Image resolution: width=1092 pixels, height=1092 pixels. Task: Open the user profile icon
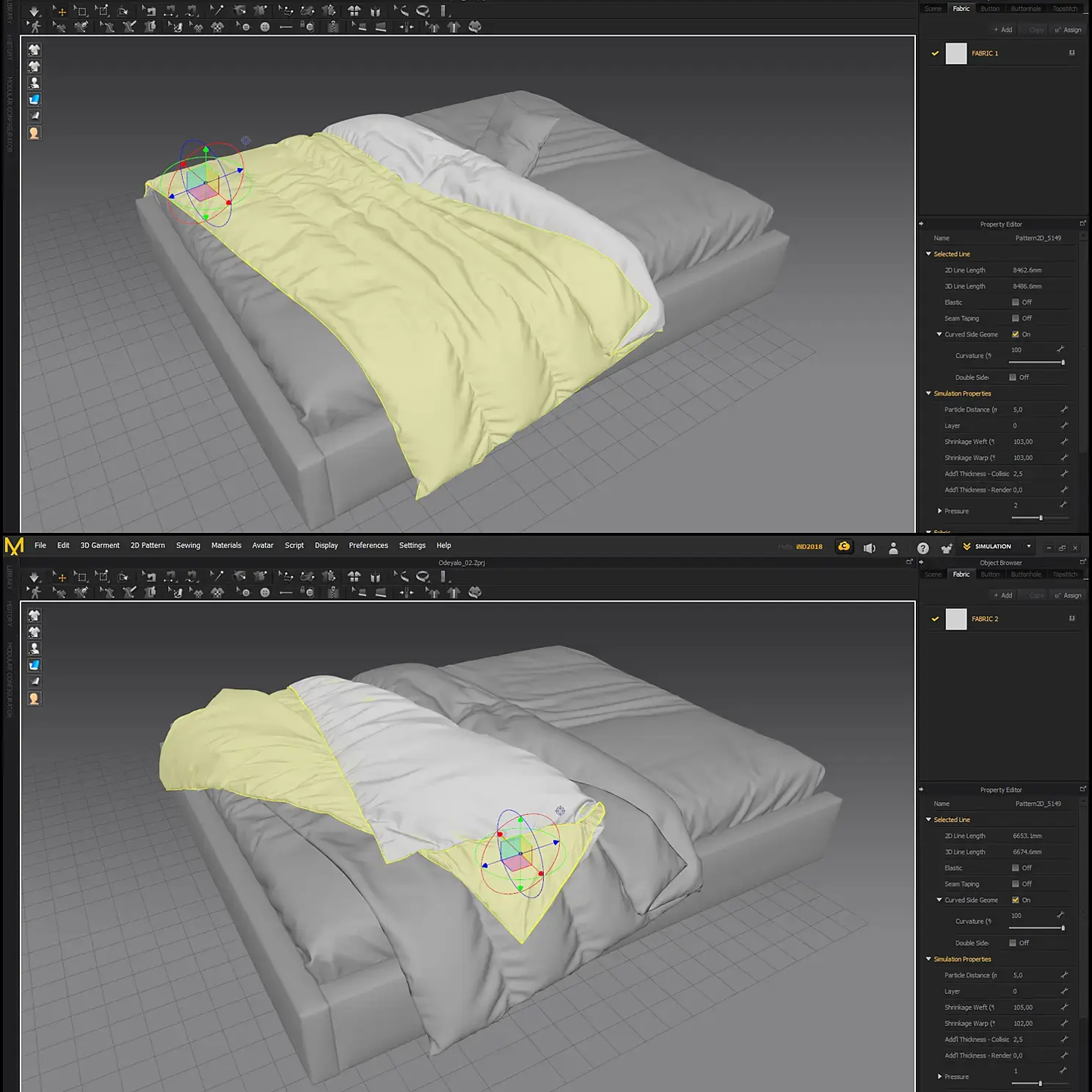pyautogui.click(x=893, y=547)
